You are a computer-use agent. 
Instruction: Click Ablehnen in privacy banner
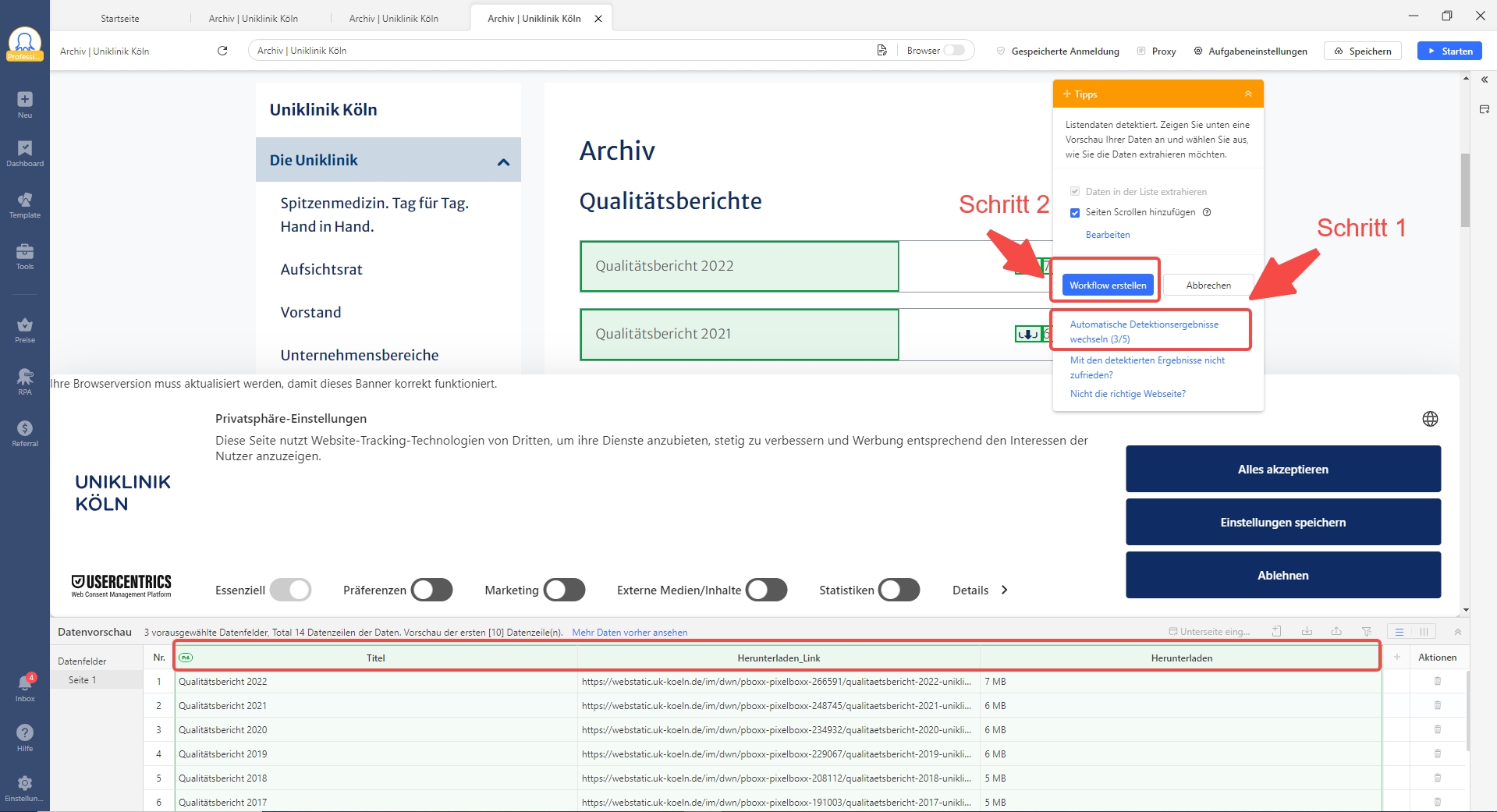(1283, 575)
